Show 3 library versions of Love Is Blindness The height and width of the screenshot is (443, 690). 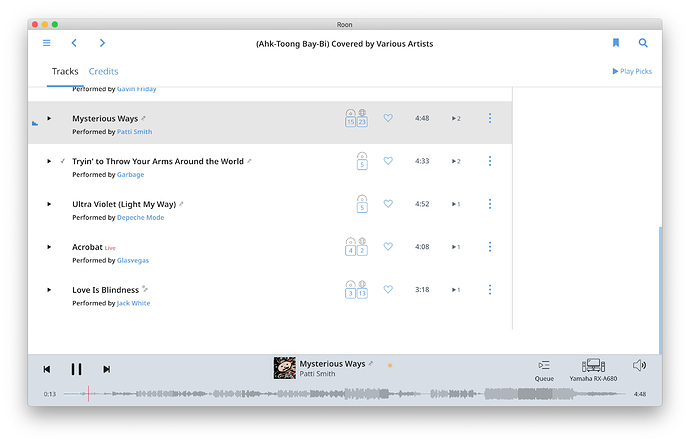pyautogui.click(x=350, y=290)
